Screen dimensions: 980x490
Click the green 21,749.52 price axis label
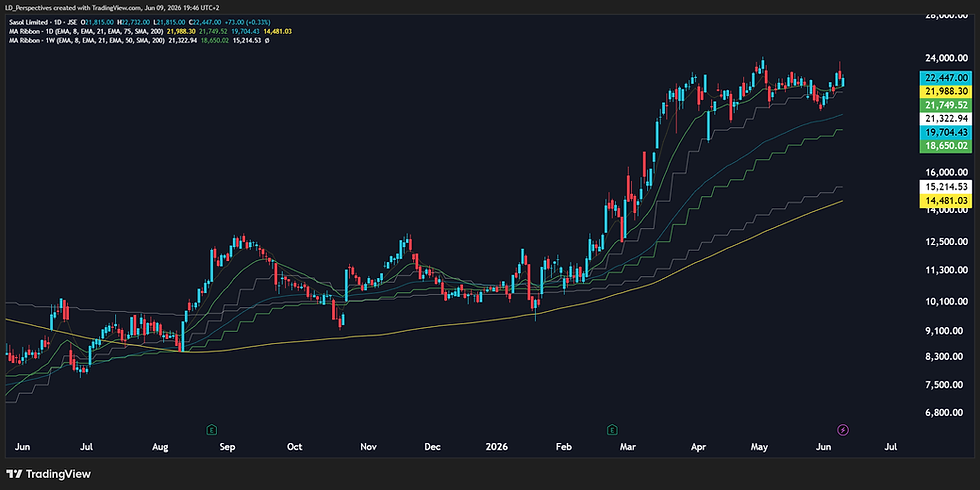click(946, 104)
